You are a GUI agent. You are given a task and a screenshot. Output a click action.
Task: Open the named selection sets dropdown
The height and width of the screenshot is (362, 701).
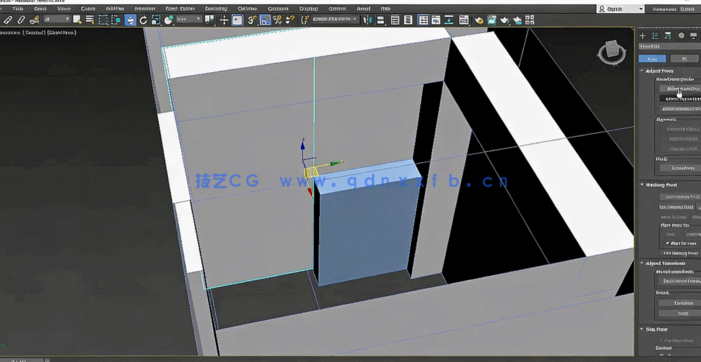coord(335,19)
